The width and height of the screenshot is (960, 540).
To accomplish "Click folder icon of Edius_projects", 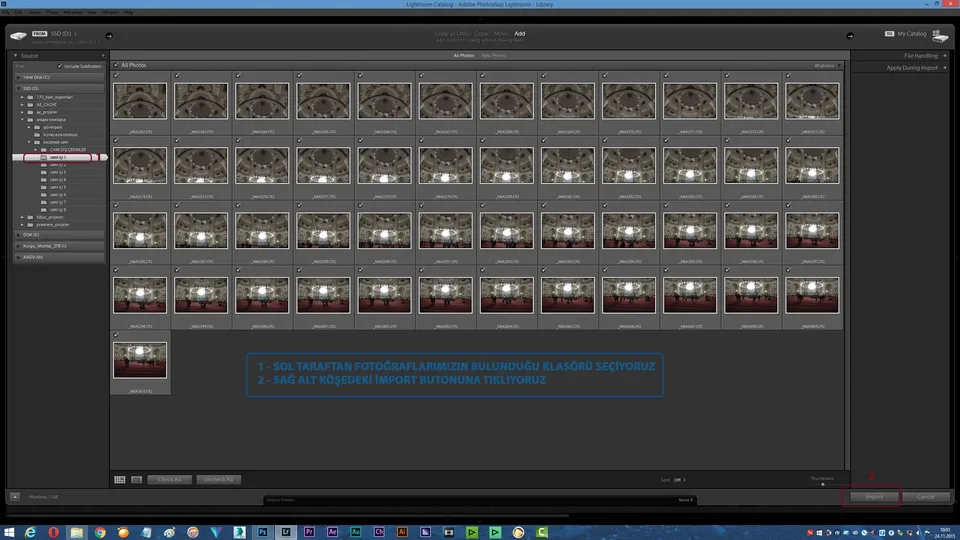I will tap(30, 217).
